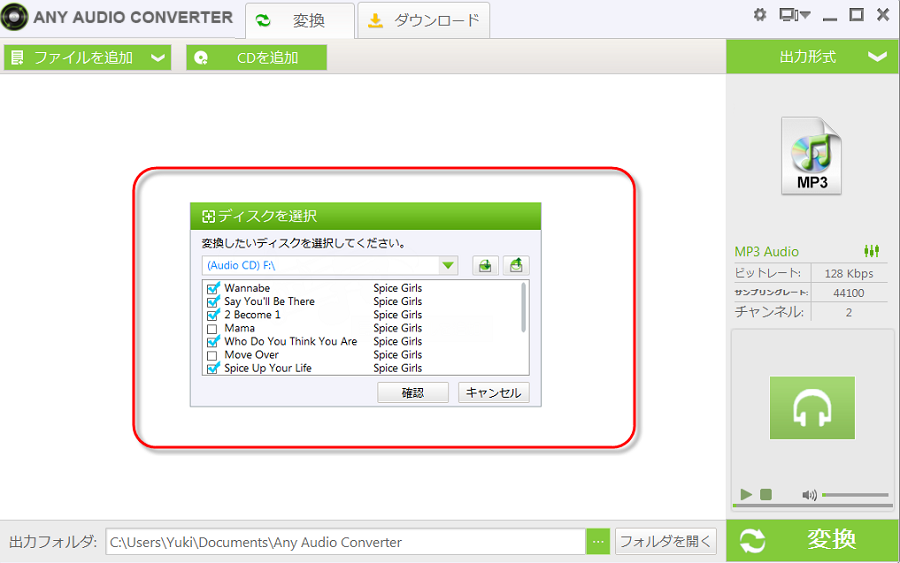900x563 pixels.
Task: Mute using the speaker volume icon
Action: pyautogui.click(x=809, y=495)
